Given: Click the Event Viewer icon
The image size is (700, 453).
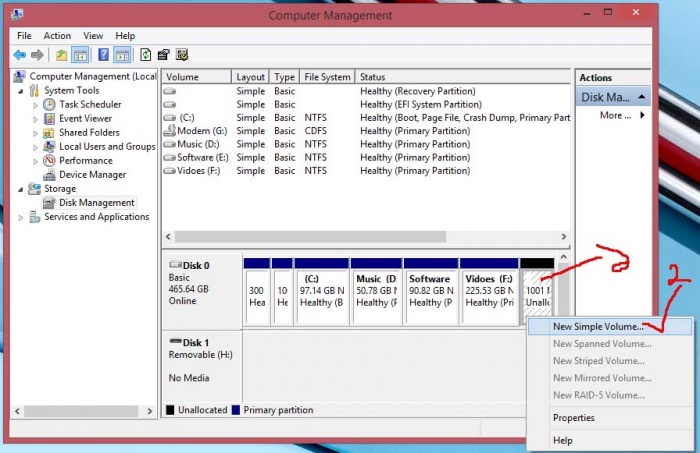Looking at the screenshot, I should [x=49, y=119].
